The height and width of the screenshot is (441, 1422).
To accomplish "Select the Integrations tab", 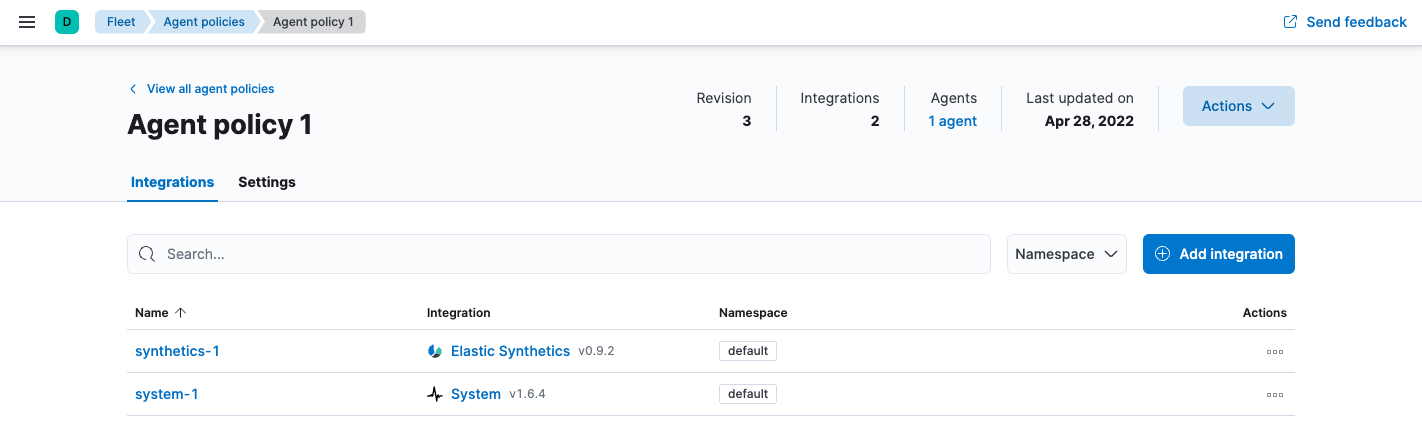I will click(x=172, y=182).
